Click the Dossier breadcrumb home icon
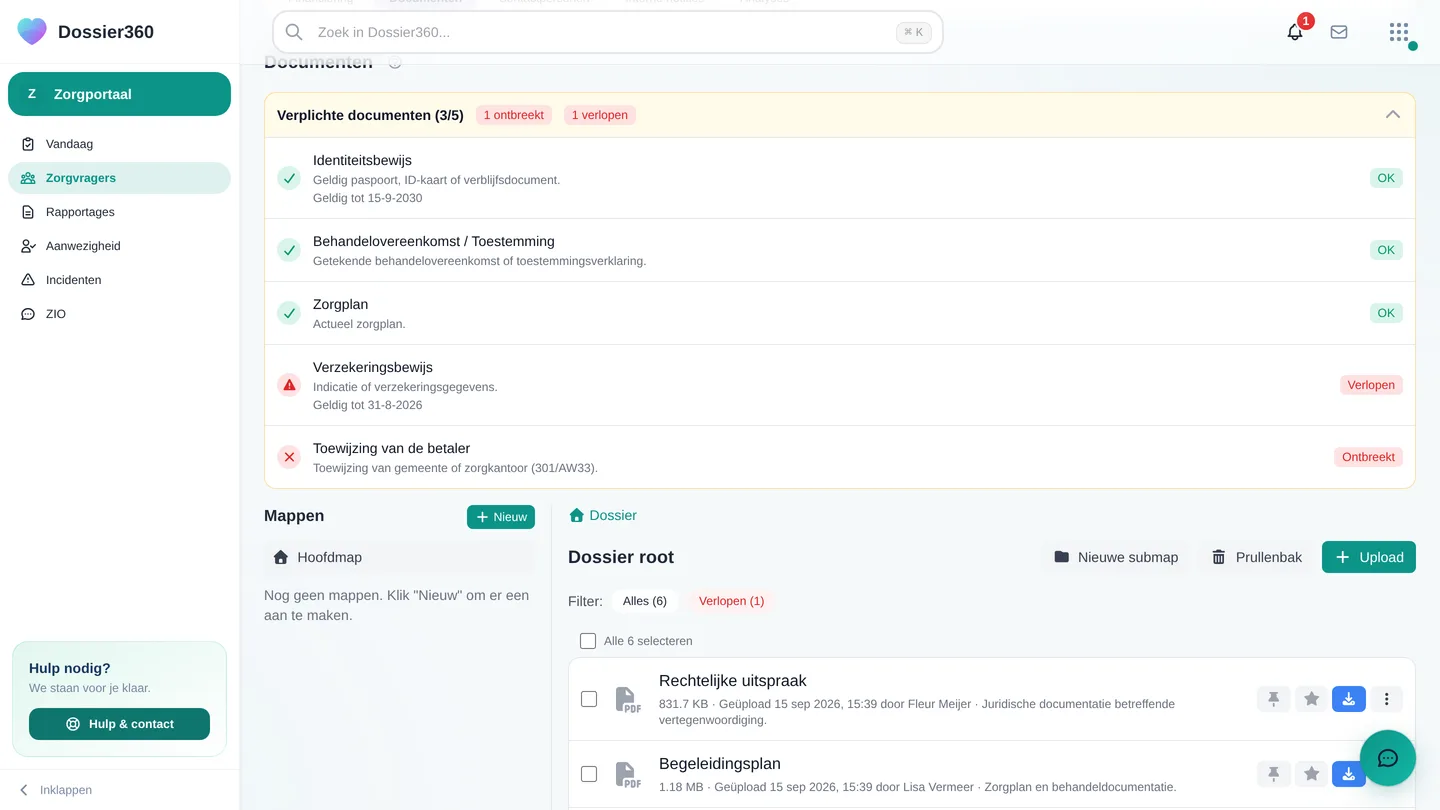The width and height of the screenshot is (1440, 810). 576,516
